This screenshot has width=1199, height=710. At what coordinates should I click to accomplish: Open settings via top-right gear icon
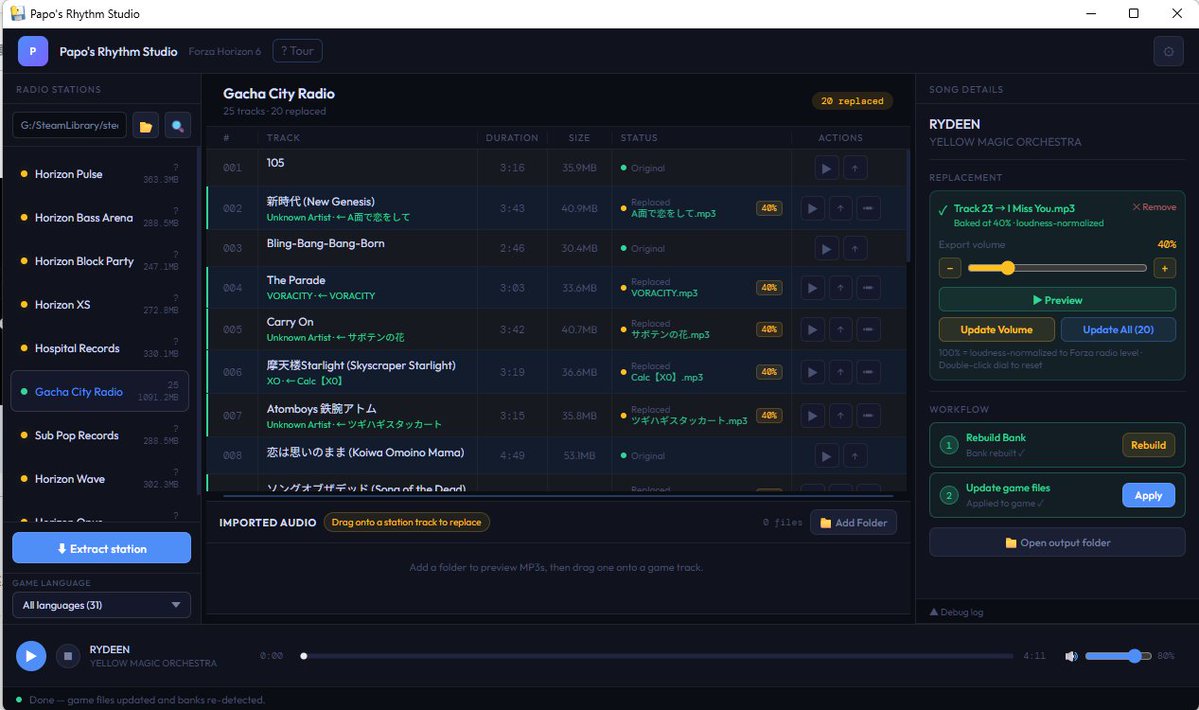[x=1168, y=51]
